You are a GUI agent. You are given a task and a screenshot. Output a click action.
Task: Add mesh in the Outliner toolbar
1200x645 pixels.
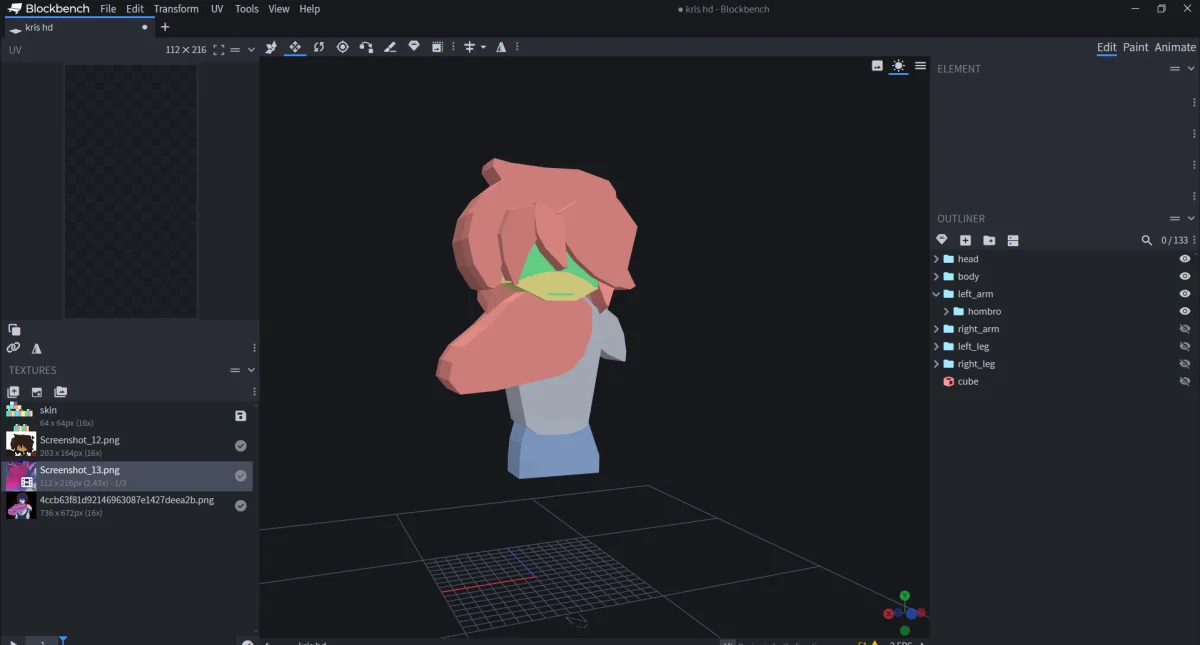click(x=941, y=240)
